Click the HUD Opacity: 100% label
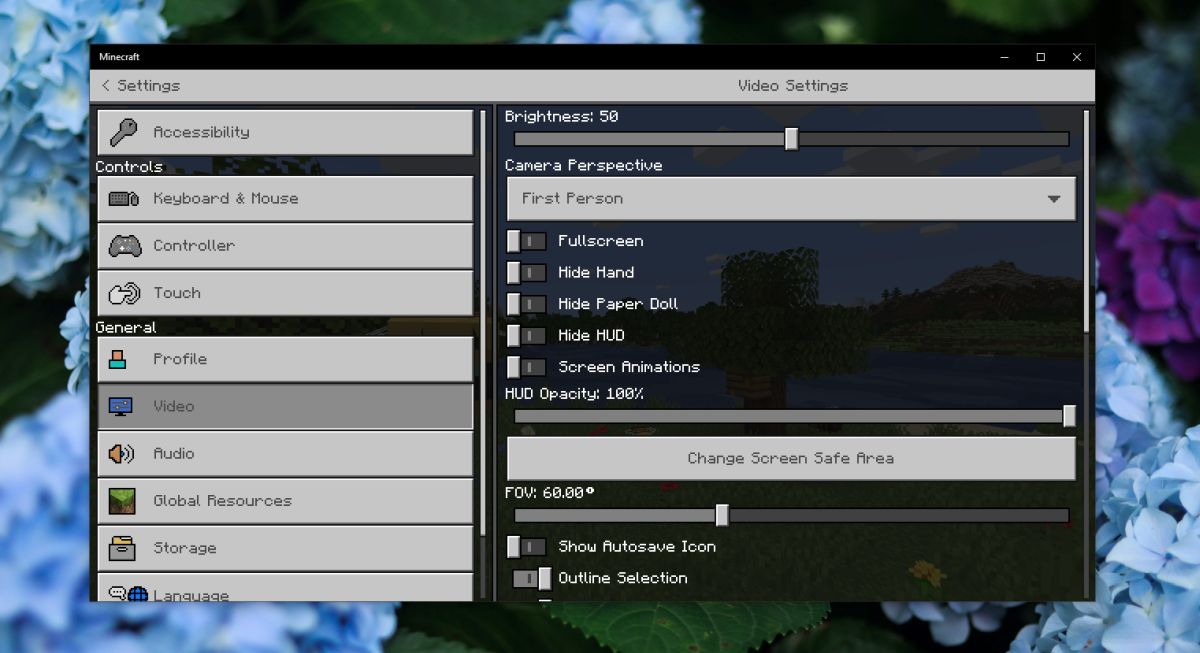The height and width of the screenshot is (653, 1200). 574,394
